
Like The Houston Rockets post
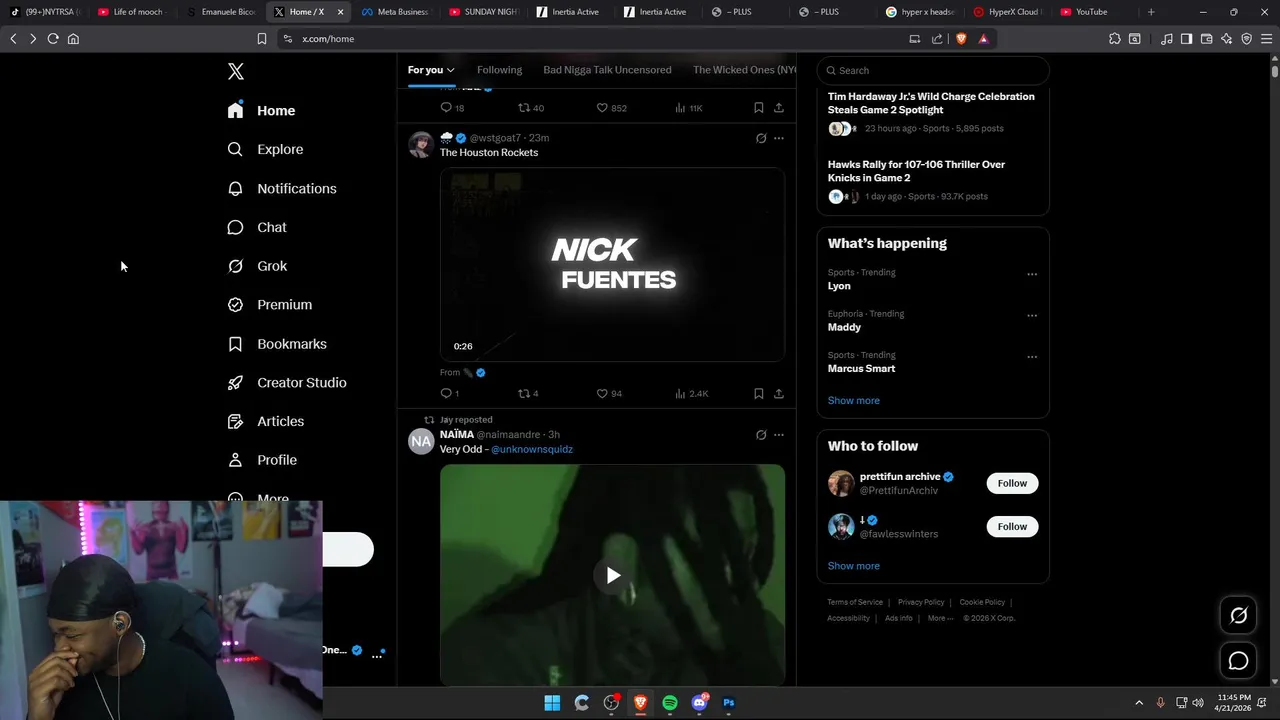(608, 394)
